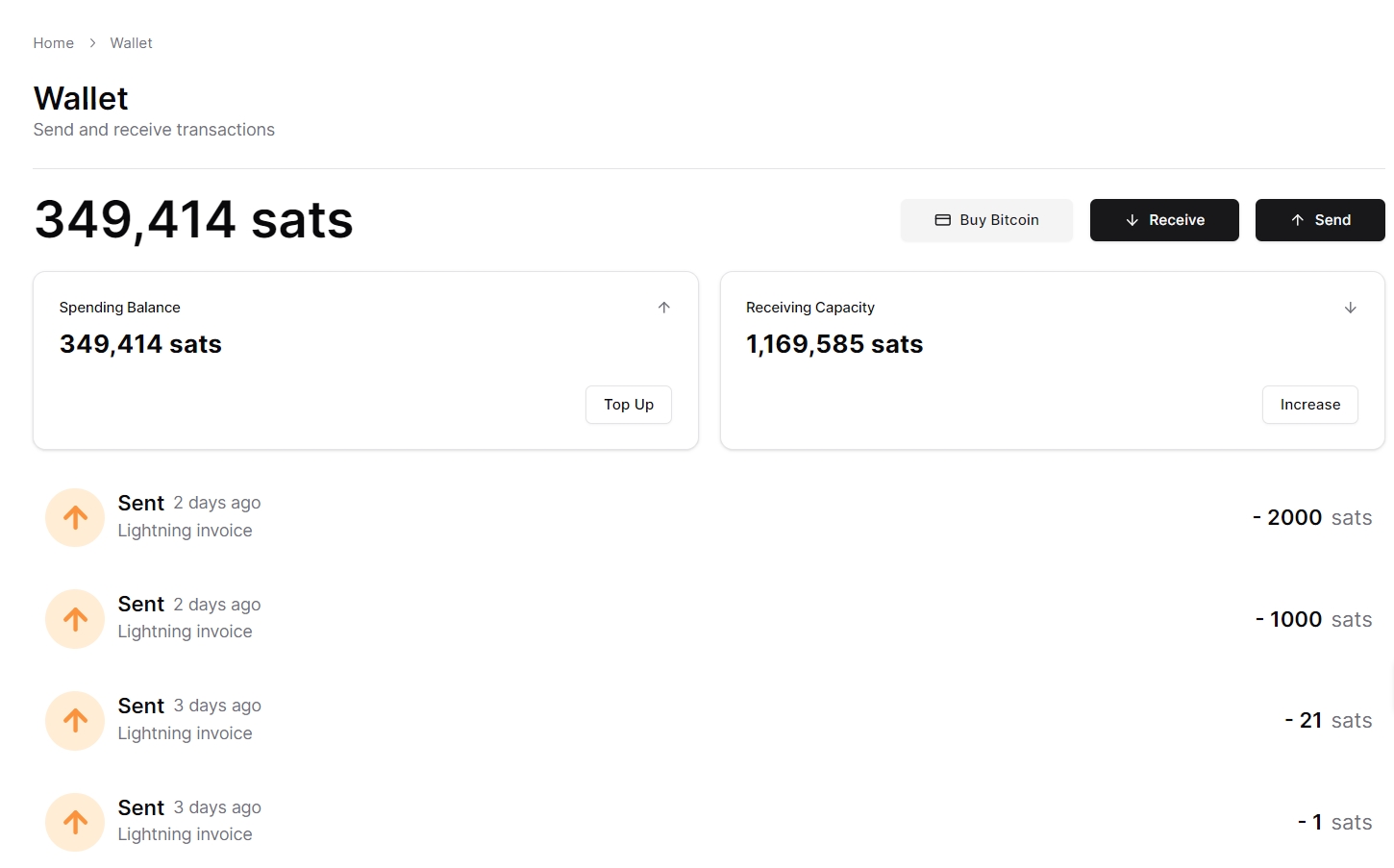Click the up arrow in Spending Balance card
The height and width of the screenshot is (868, 1394).
pyautogui.click(x=663, y=308)
